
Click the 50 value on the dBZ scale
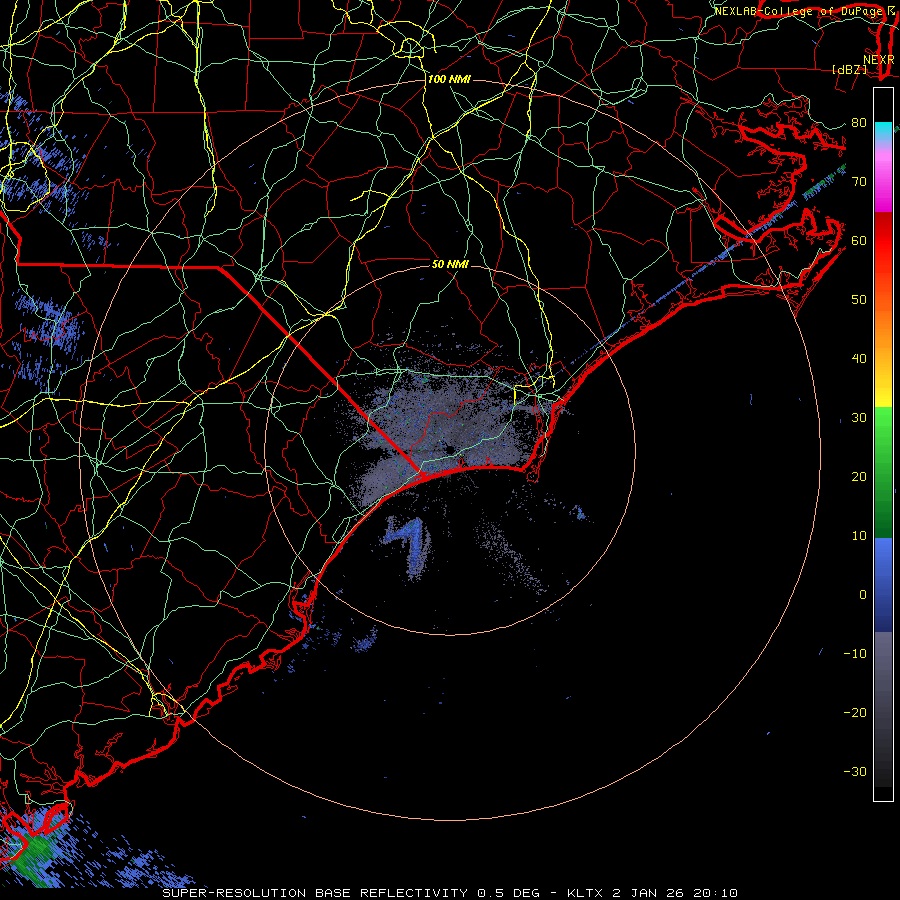coord(859,300)
